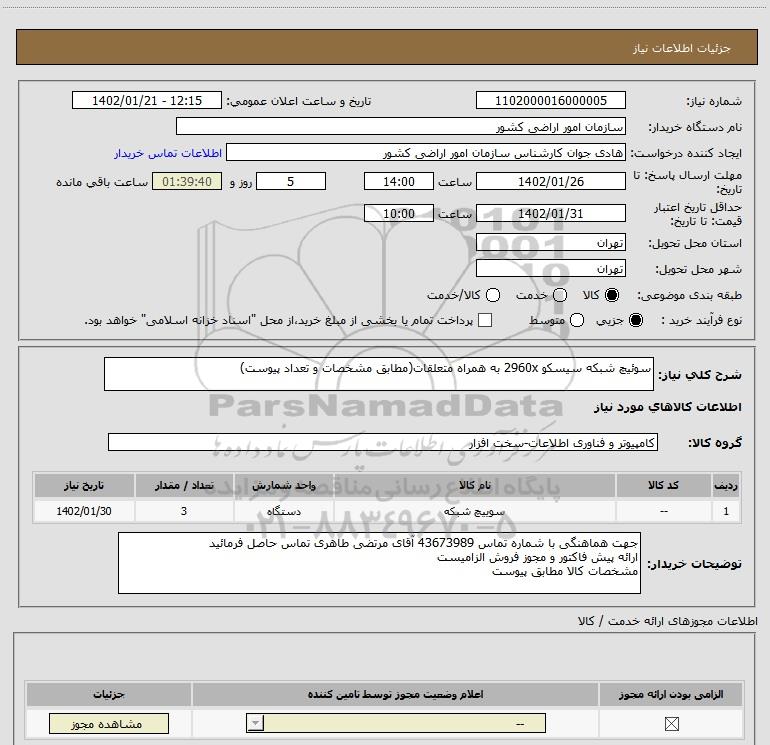Click the price validity date 1402/01/31 field
This screenshot has height=745, width=770.
[550, 213]
